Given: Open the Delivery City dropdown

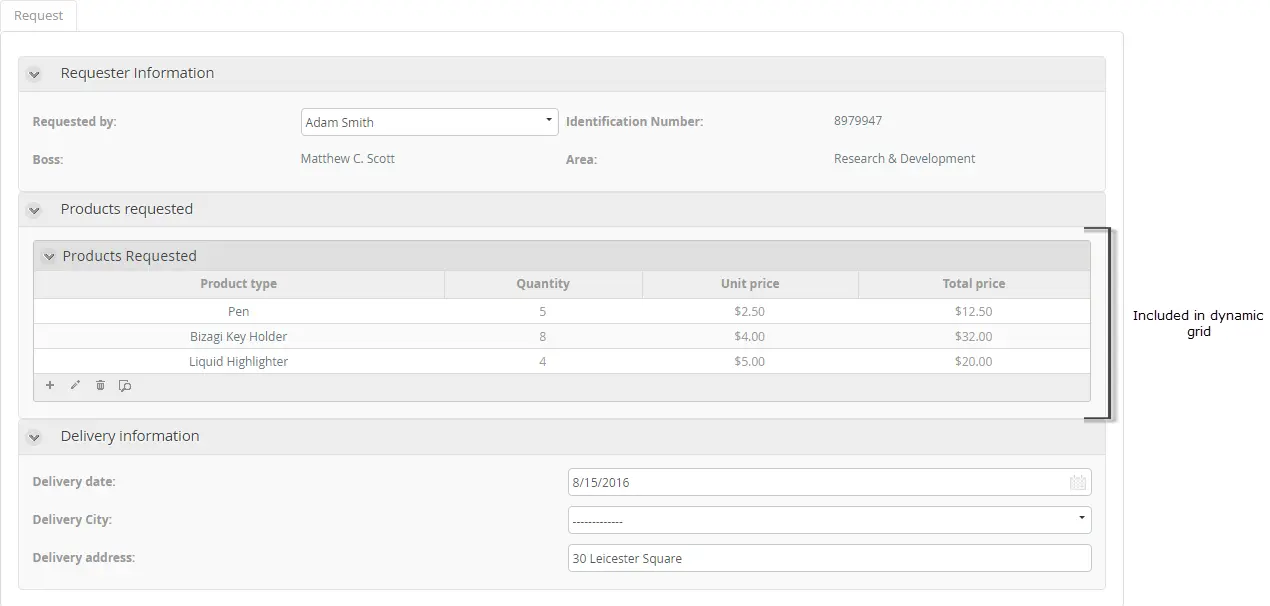Looking at the screenshot, I should (x=830, y=520).
